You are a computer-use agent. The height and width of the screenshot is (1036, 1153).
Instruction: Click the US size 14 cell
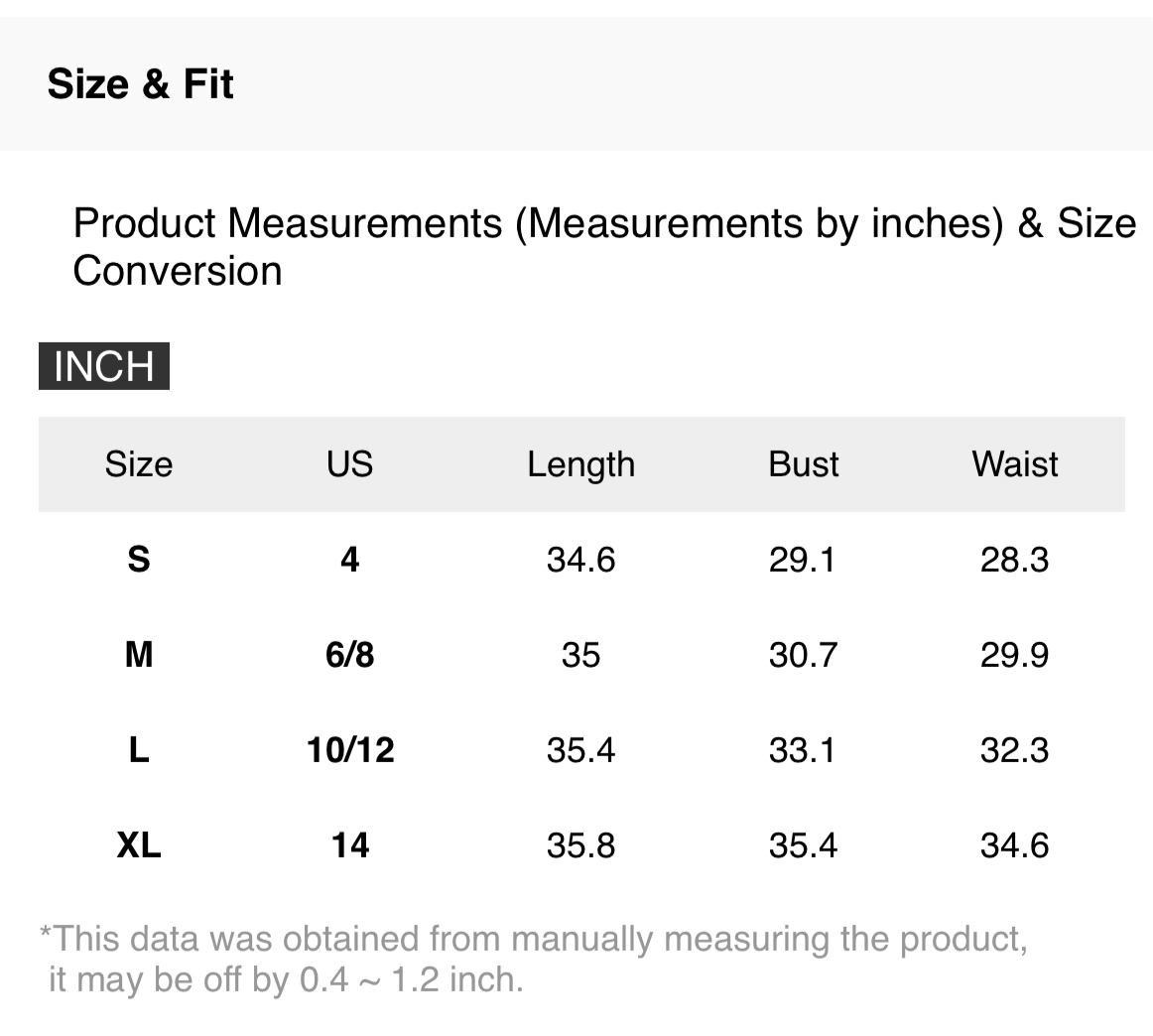pos(349,845)
